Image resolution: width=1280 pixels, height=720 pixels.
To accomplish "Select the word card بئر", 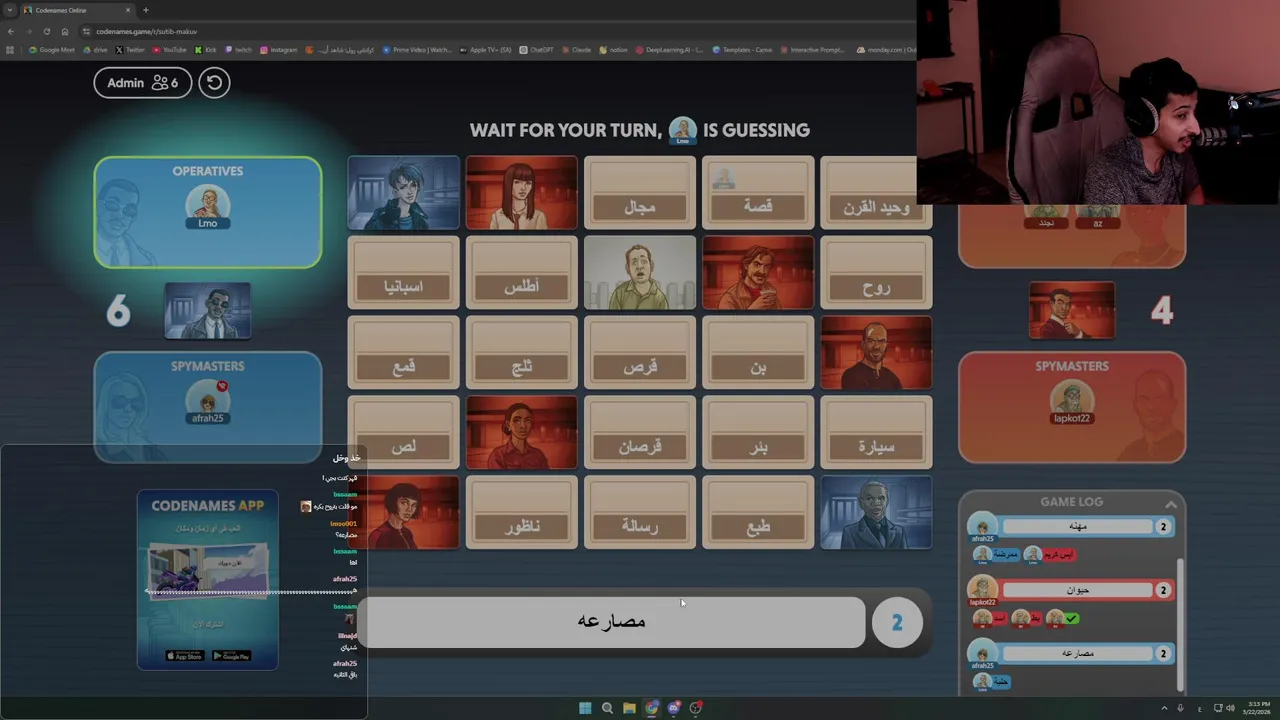I will [x=757, y=433].
